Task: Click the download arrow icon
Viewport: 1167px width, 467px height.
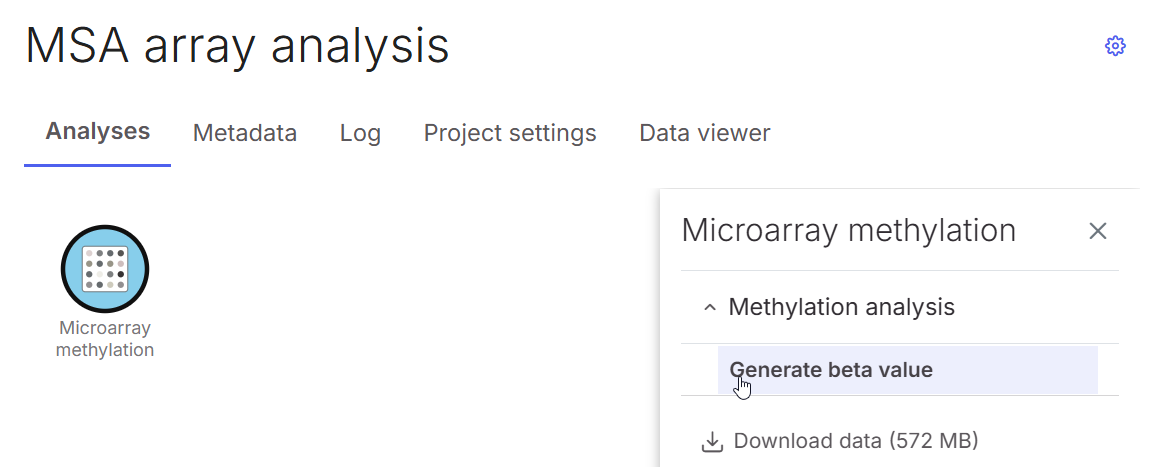Action: coord(712,441)
